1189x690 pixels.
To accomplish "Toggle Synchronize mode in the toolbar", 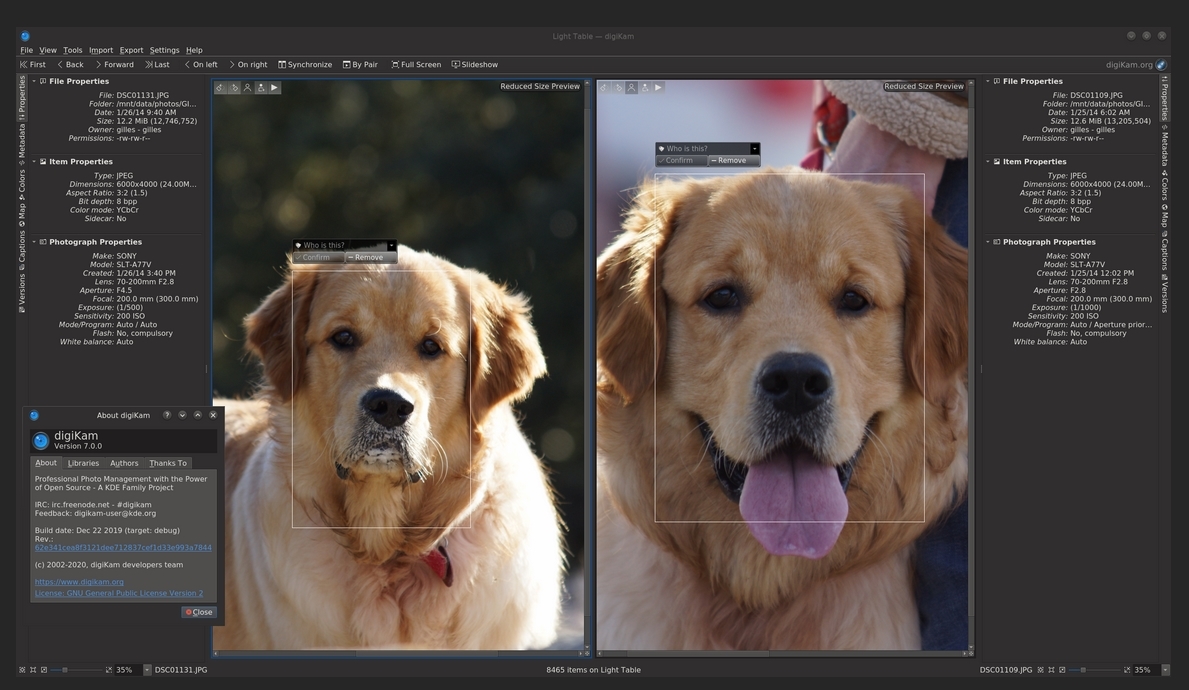I will [302, 64].
